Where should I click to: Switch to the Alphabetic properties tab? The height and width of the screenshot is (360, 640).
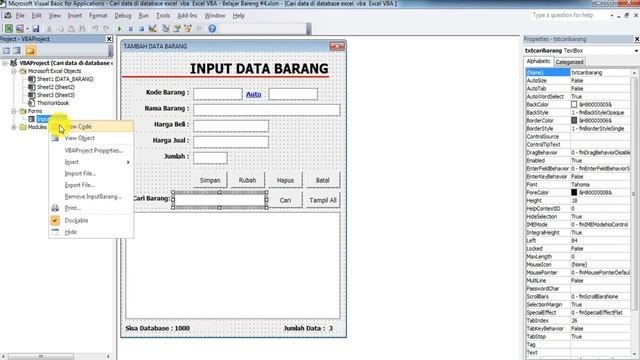coord(538,61)
